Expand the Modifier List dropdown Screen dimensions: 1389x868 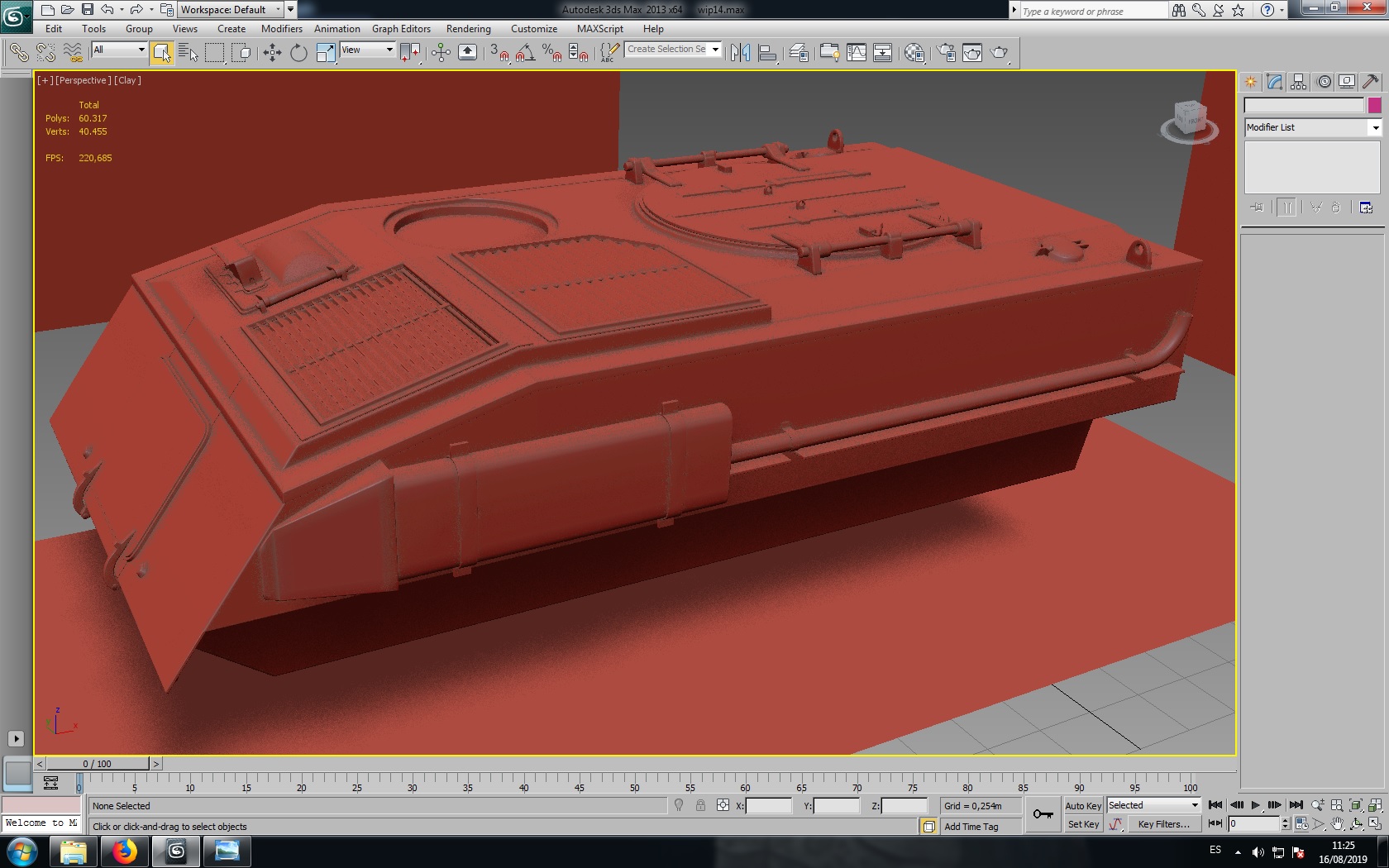click(1376, 127)
